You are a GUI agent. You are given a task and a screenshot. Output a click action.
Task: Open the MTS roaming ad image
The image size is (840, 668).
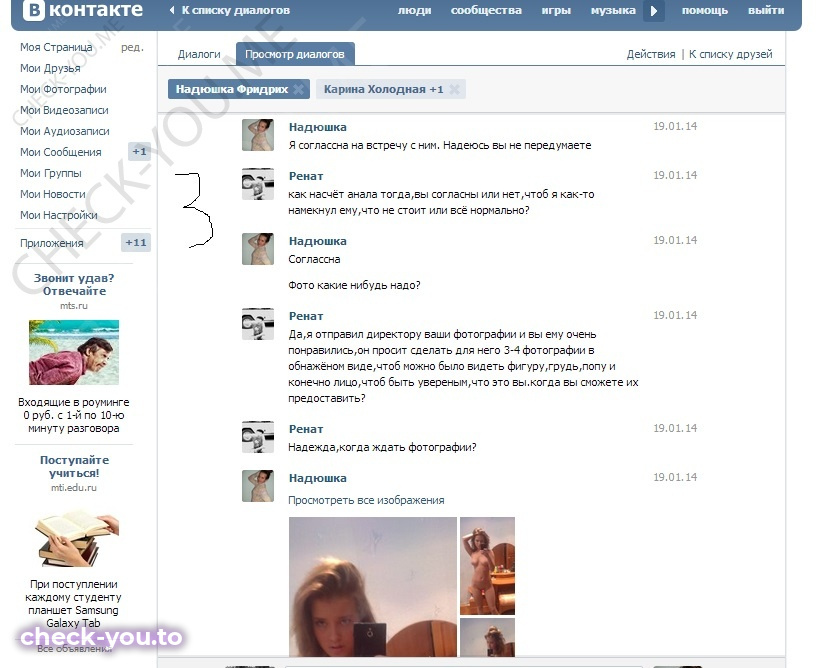74,352
